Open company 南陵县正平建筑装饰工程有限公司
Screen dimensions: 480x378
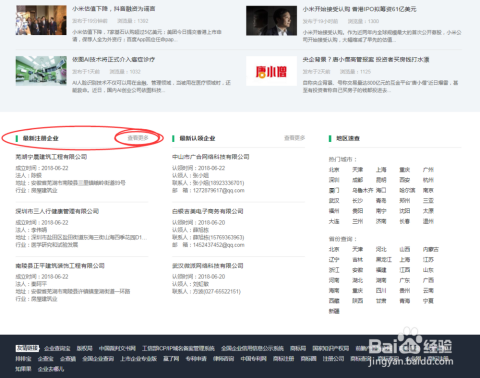(60, 266)
